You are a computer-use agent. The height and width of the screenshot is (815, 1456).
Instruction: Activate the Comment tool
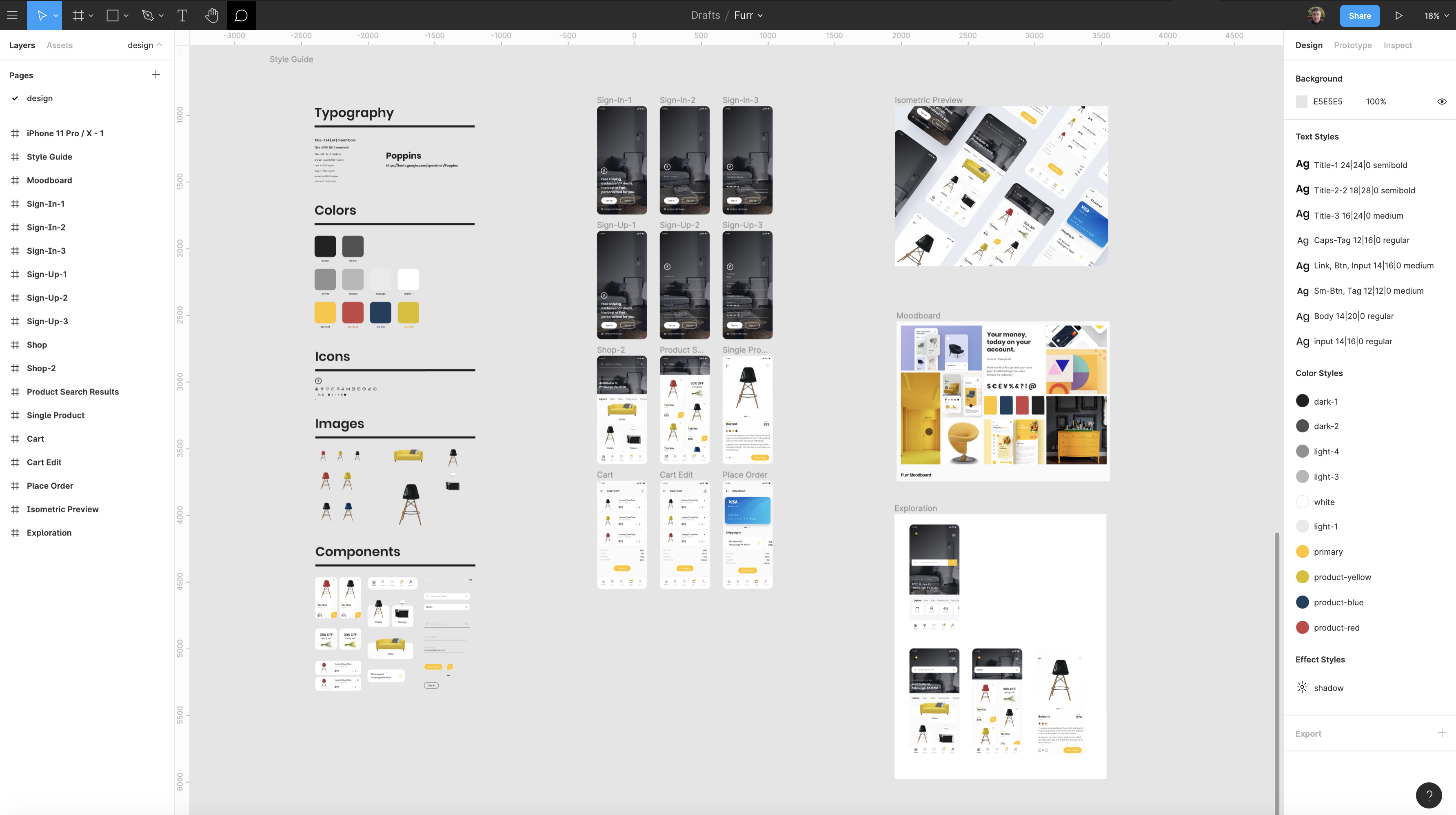tap(241, 15)
